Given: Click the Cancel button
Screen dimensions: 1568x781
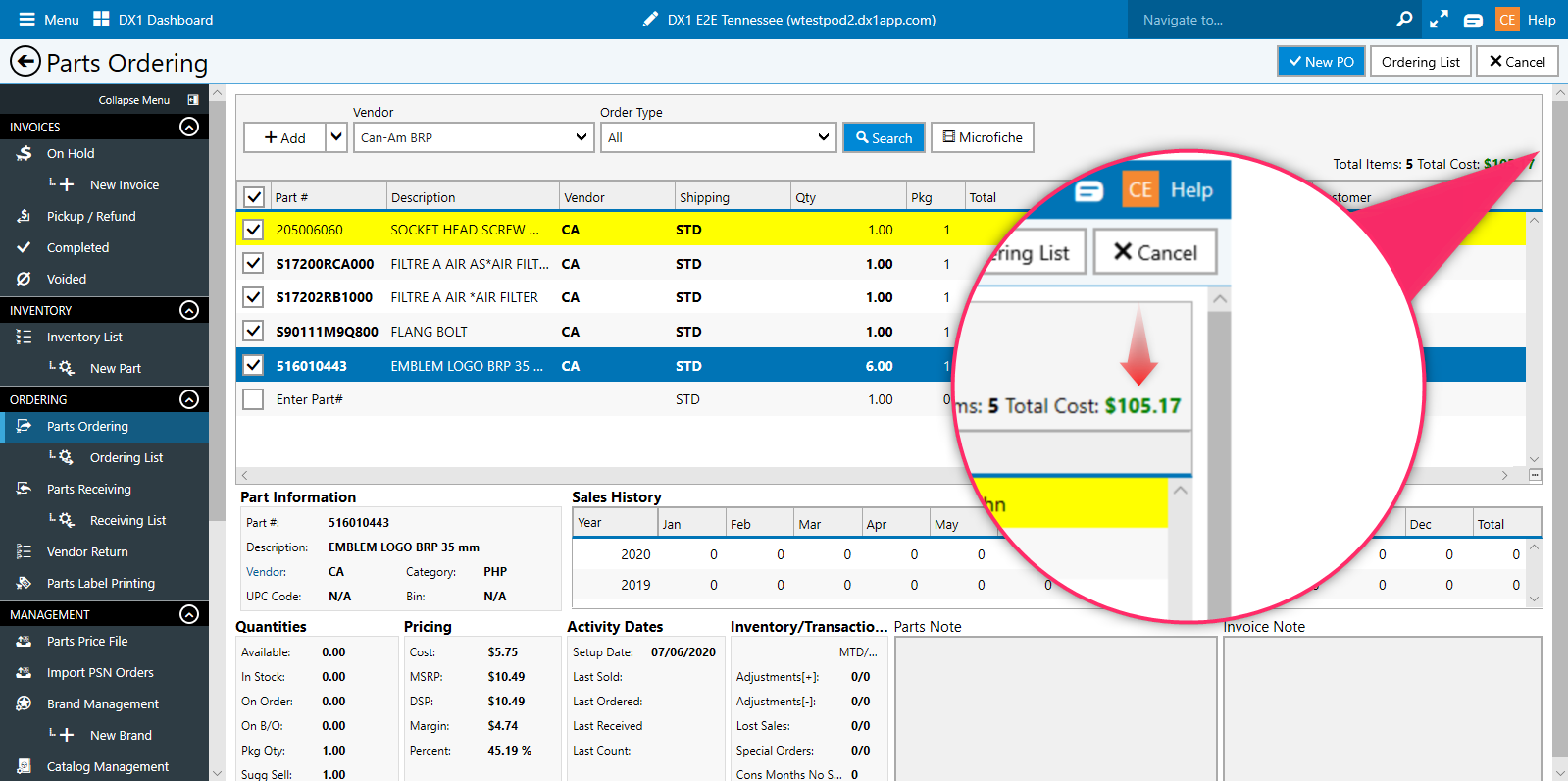Looking at the screenshot, I should click(1517, 61).
